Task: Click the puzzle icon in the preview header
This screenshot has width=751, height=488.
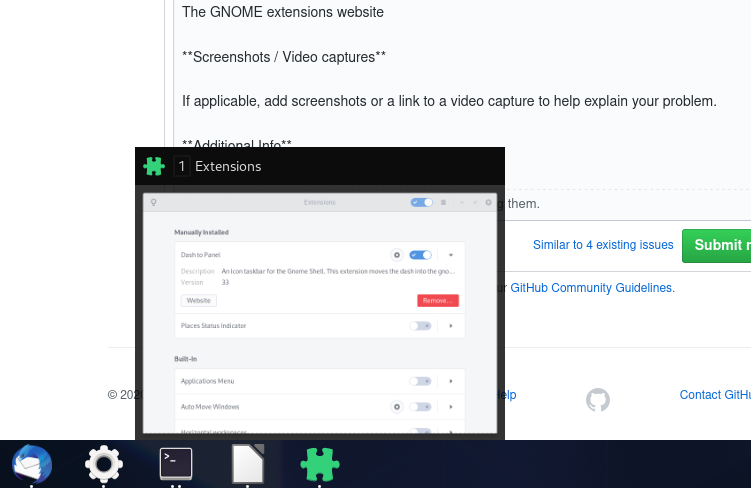Action: [154, 166]
